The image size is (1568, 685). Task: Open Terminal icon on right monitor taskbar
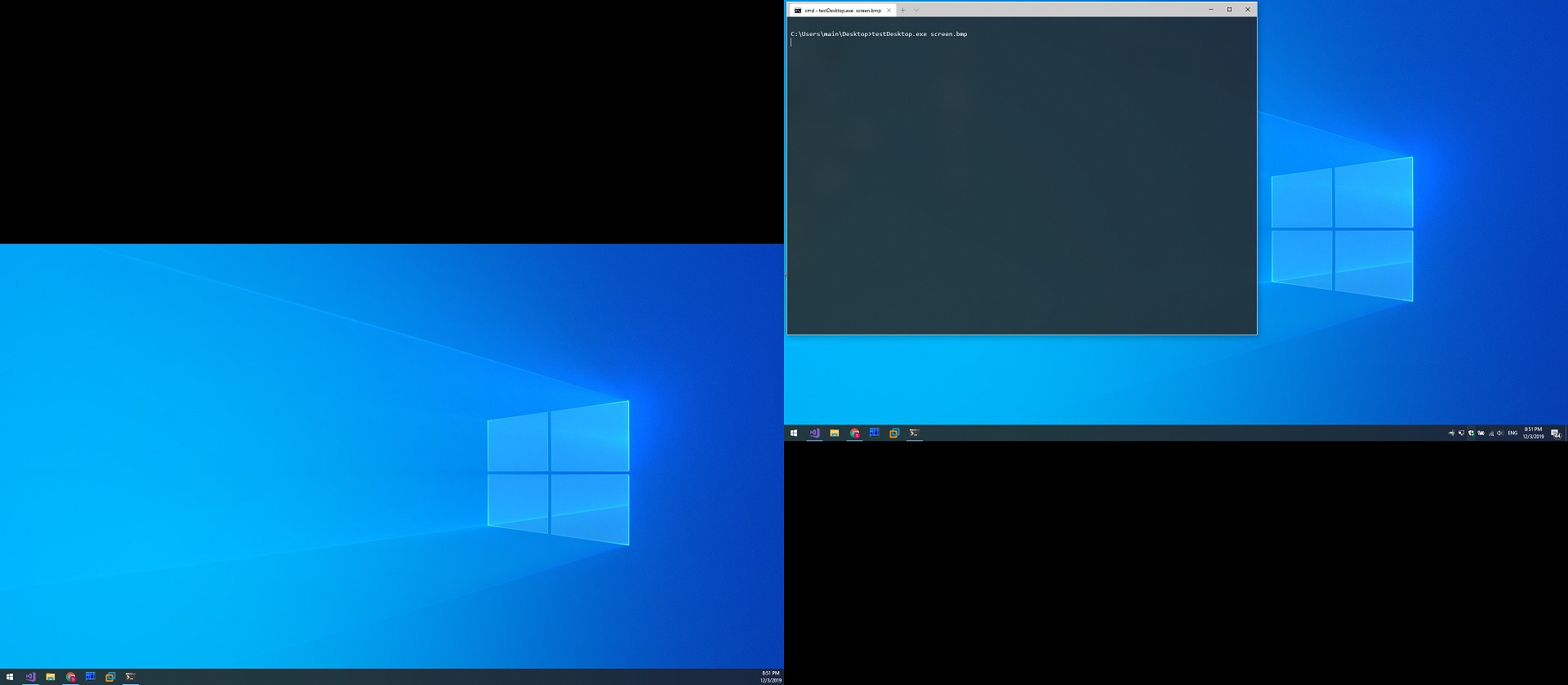tap(915, 434)
